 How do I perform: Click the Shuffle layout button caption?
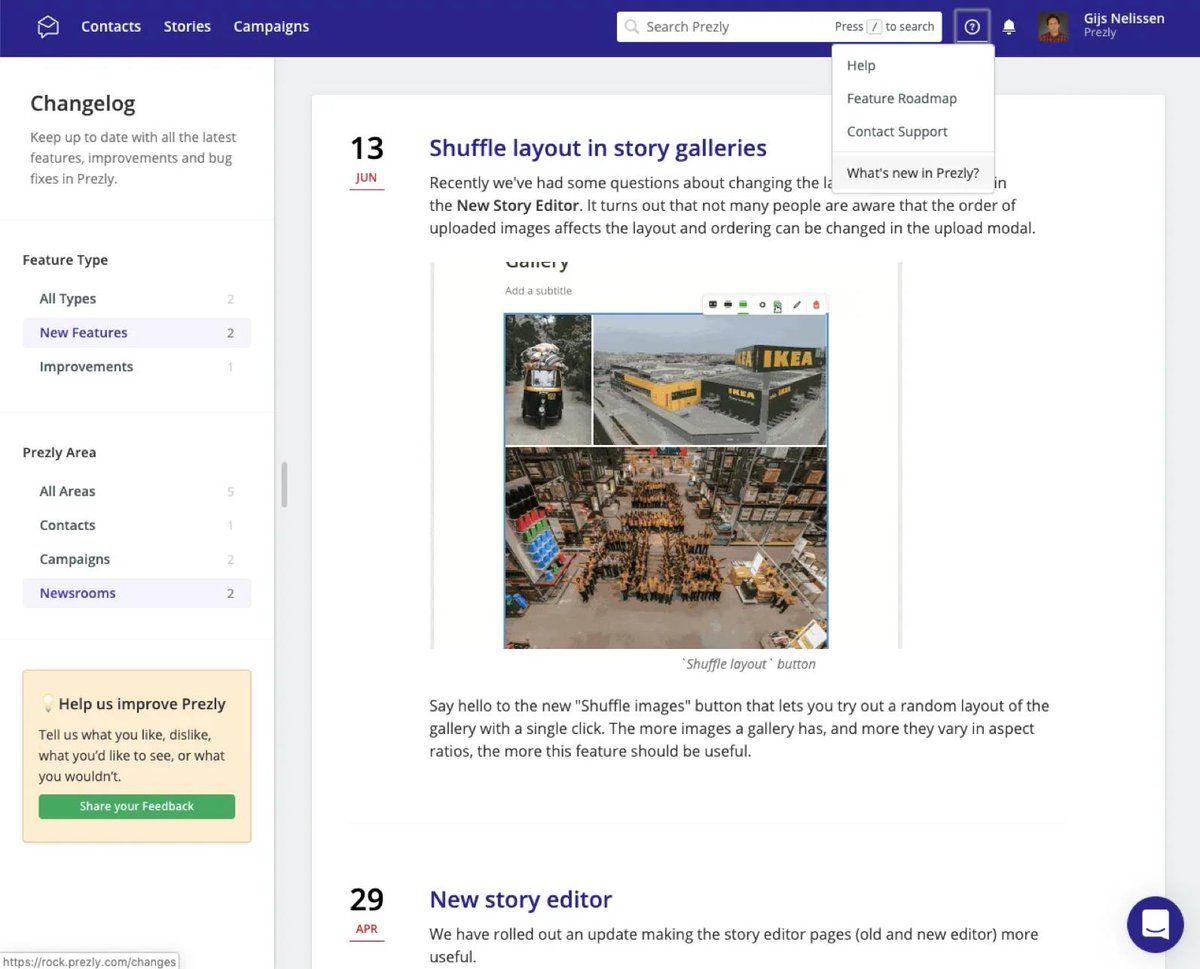748,664
